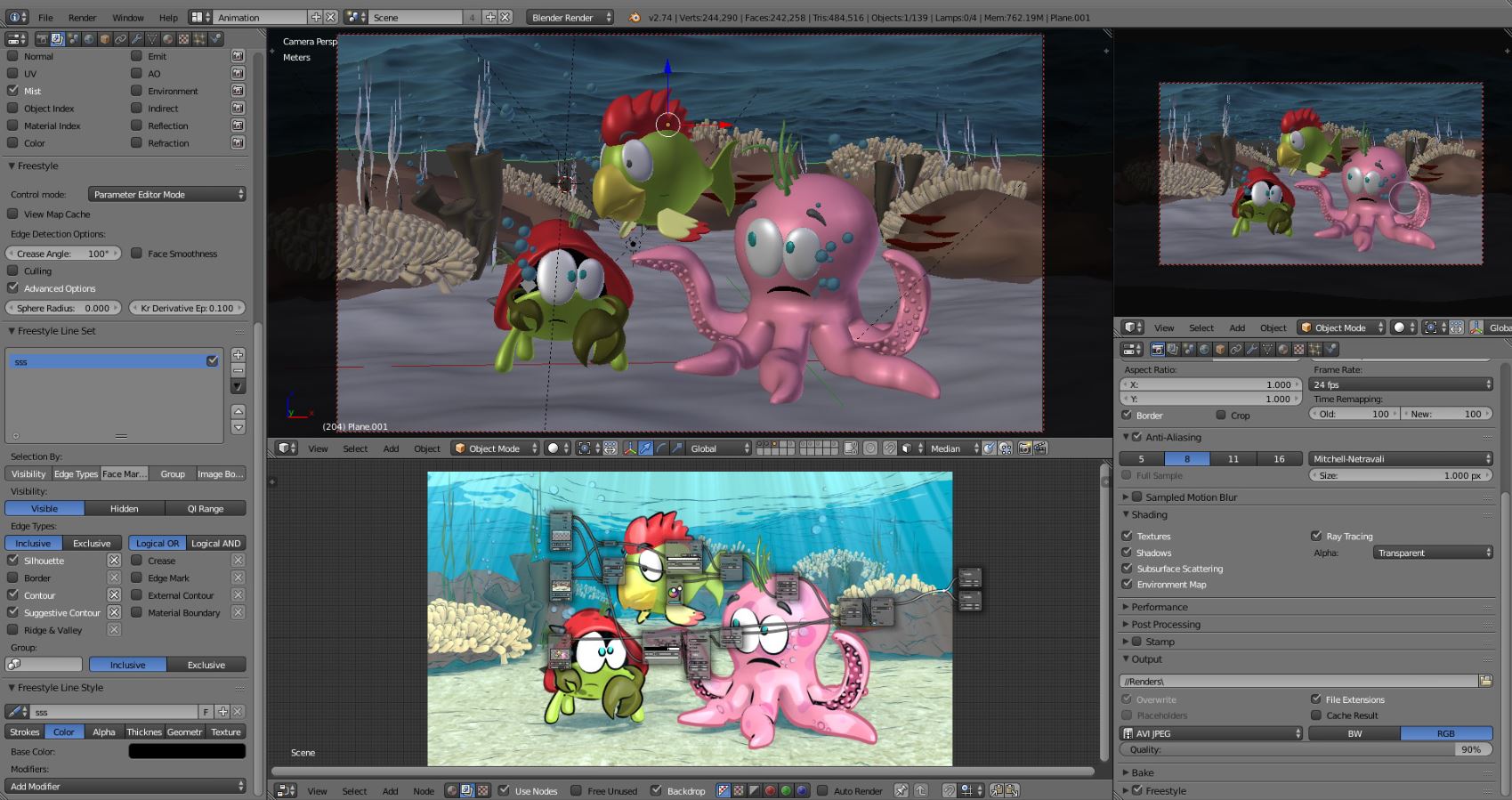Click the Modifiers wrench icon in properties header
Viewport: 1512px width, 800px height.
136,39
